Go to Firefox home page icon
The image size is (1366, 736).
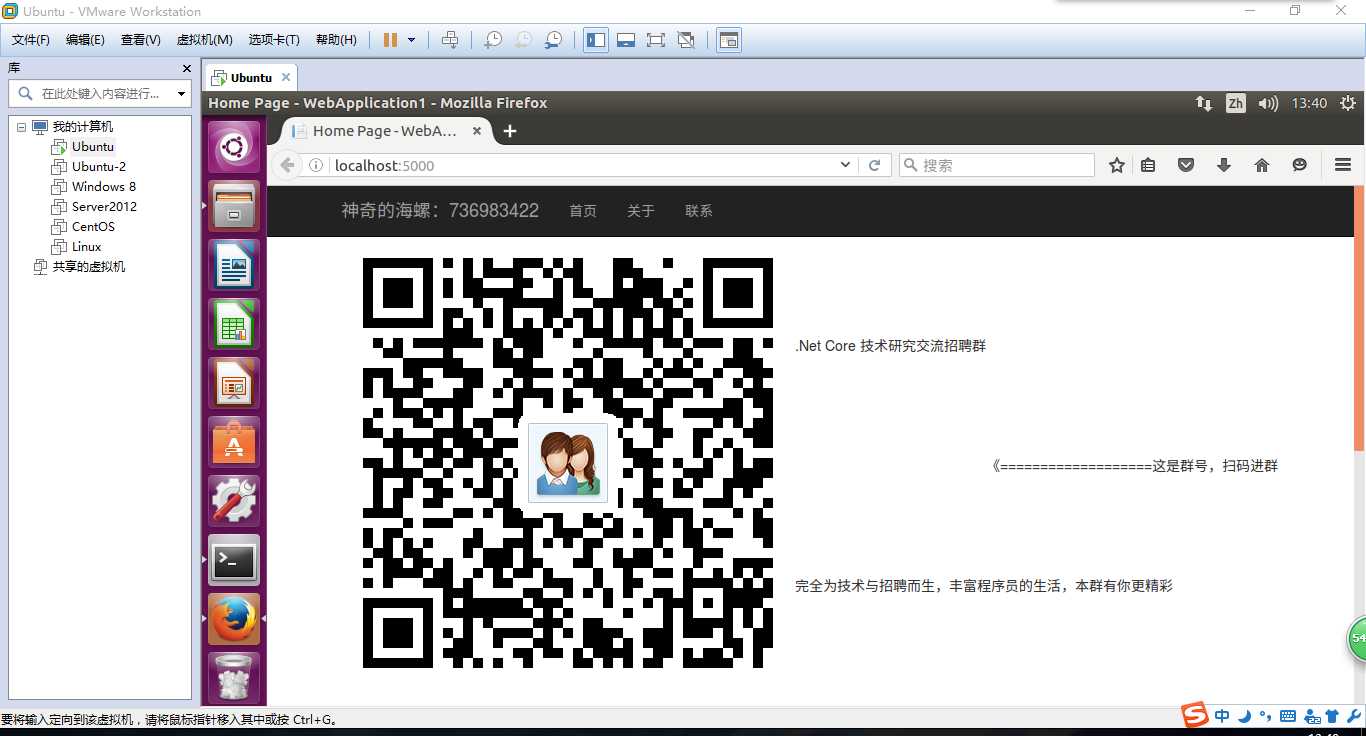tap(1262, 165)
